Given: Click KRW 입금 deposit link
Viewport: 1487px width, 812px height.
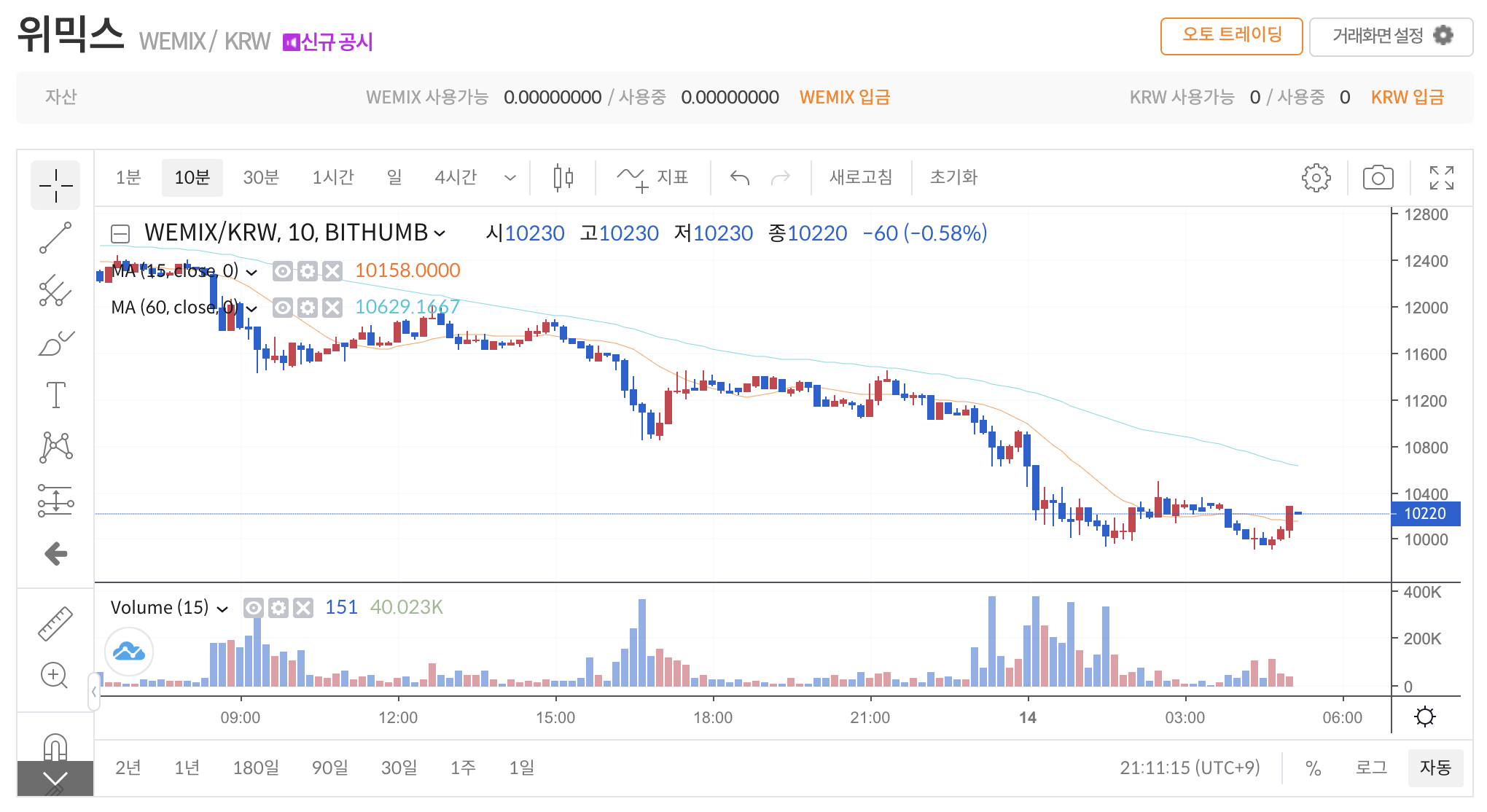Looking at the screenshot, I should 1408,98.
